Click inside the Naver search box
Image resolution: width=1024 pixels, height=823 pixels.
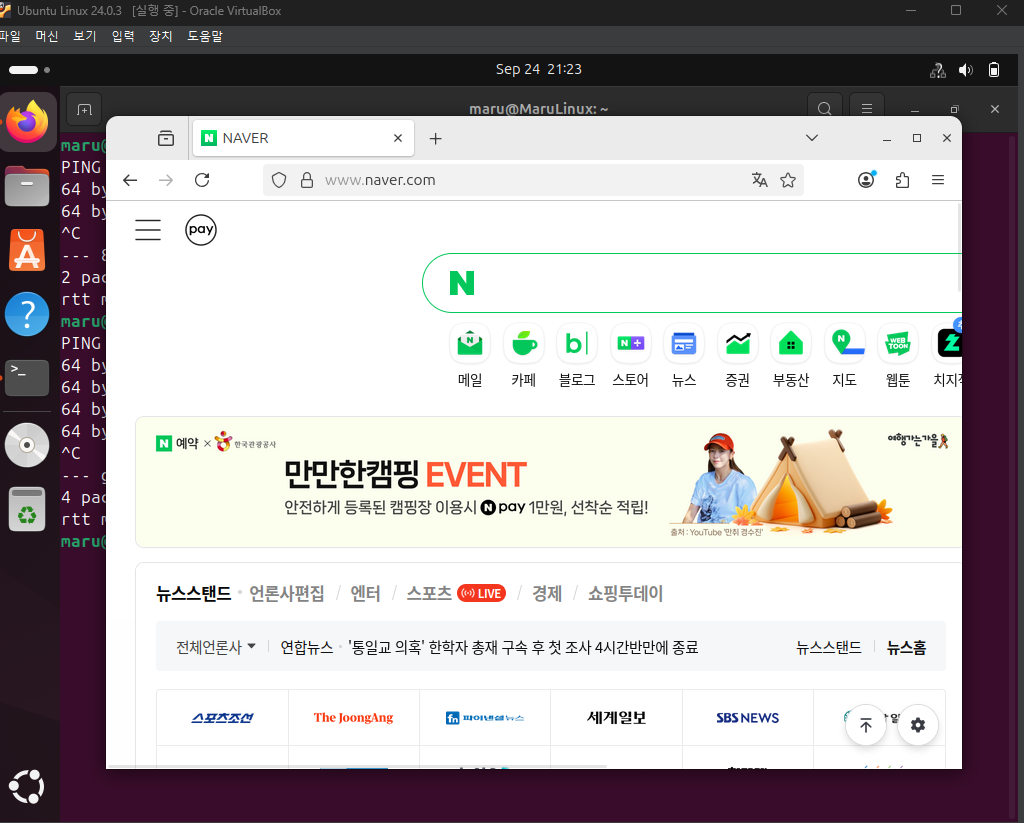point(692,283)
